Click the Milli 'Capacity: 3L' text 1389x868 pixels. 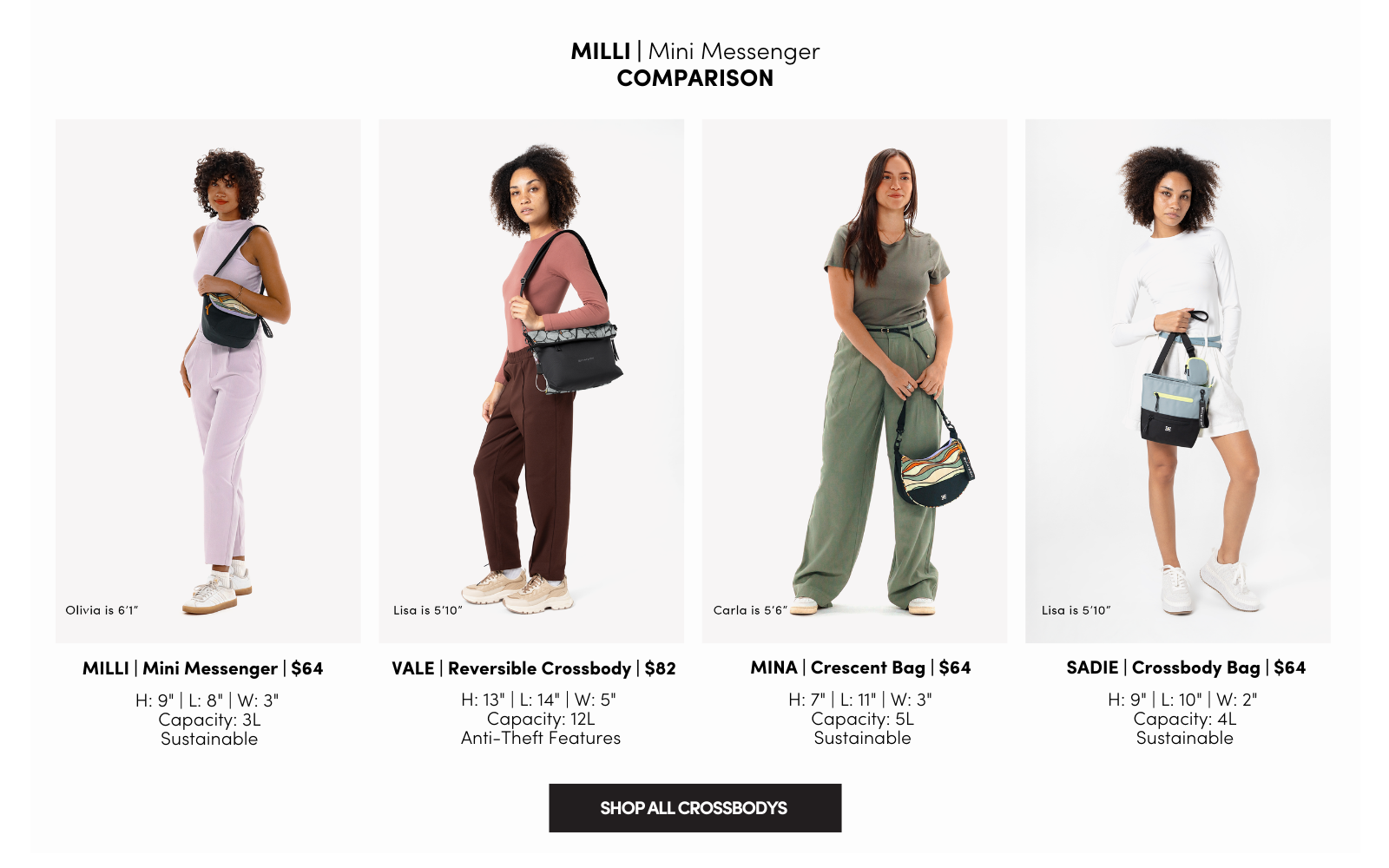pyautogui.click(x=209, y=720)
